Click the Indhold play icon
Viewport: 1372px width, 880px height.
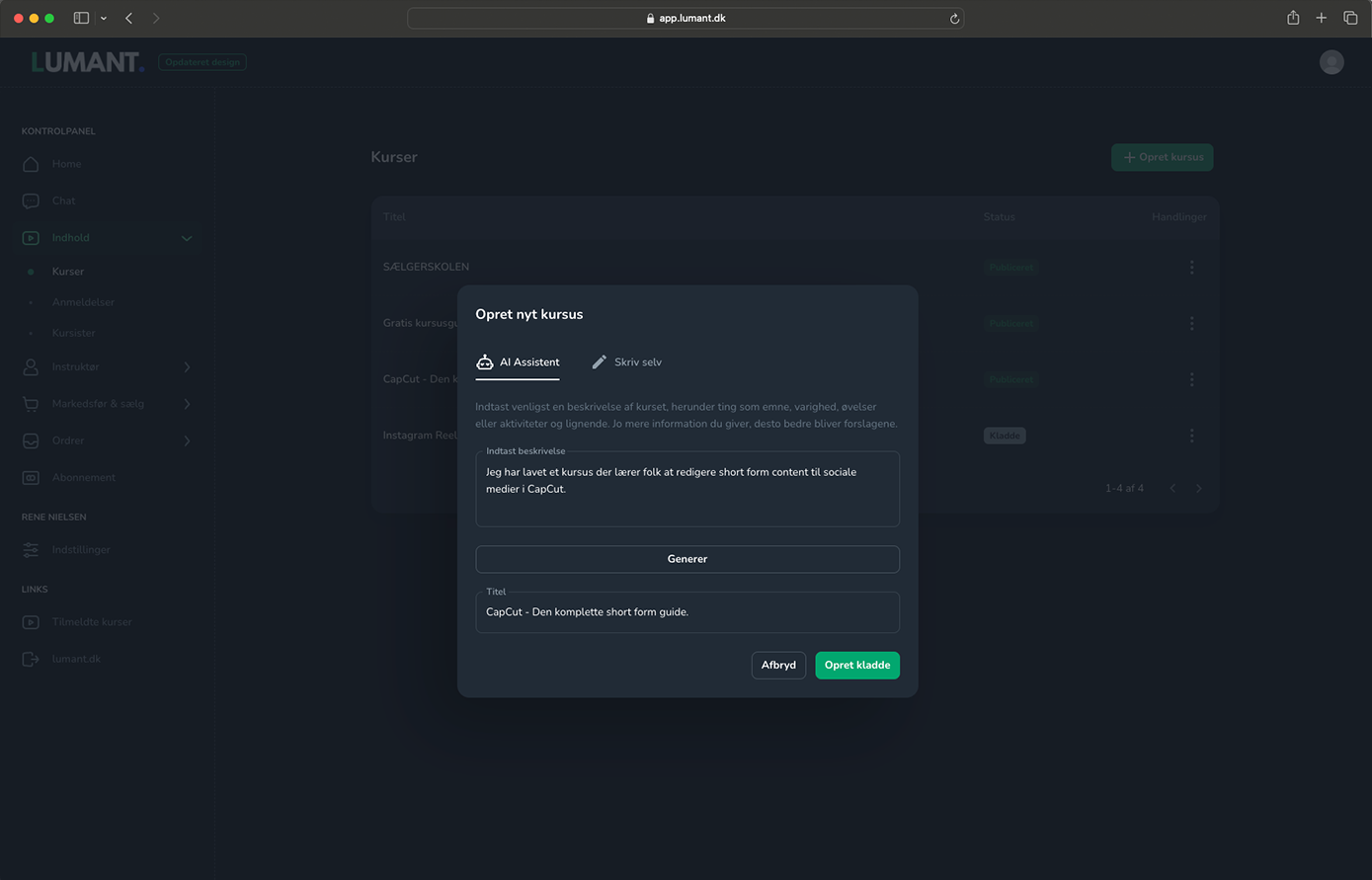(31, 238)
